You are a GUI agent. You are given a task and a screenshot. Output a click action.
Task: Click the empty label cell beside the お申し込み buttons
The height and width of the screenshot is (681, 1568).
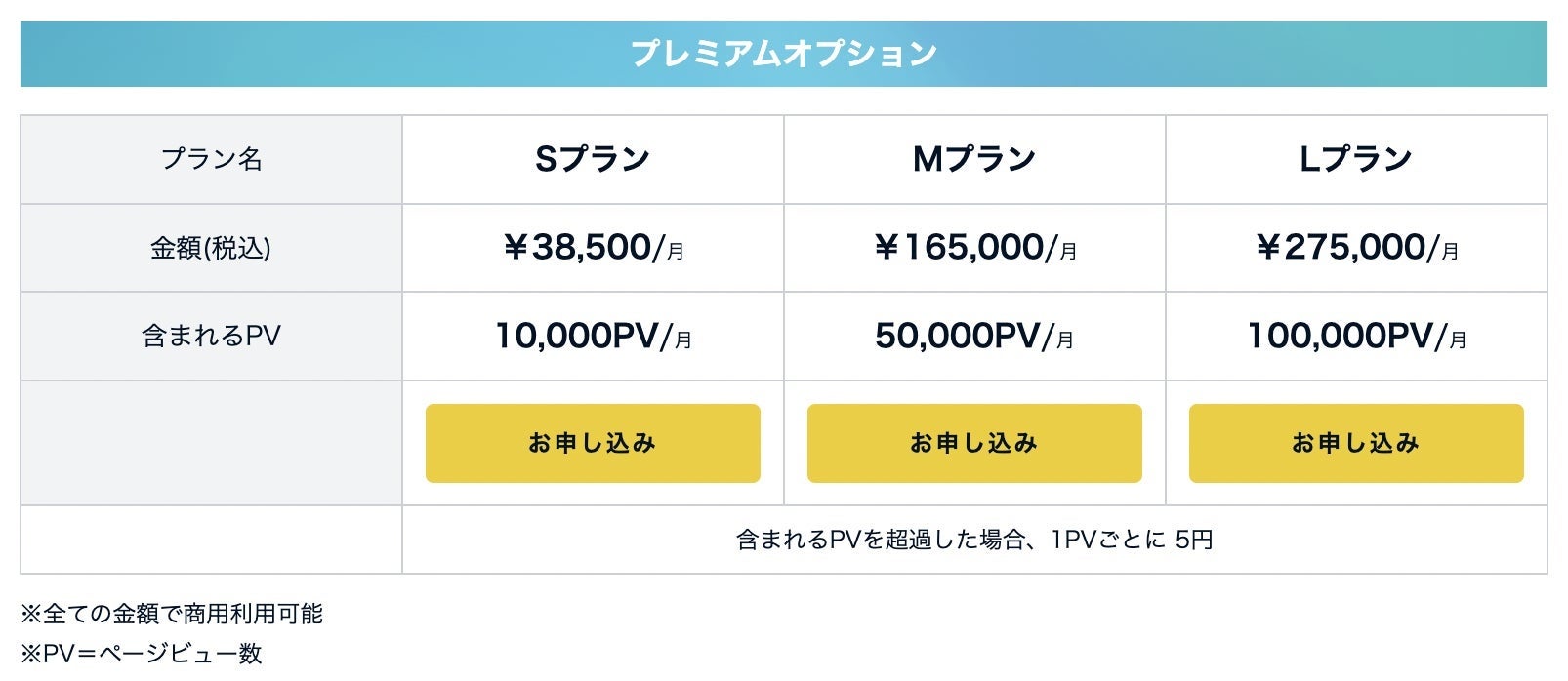211,443
